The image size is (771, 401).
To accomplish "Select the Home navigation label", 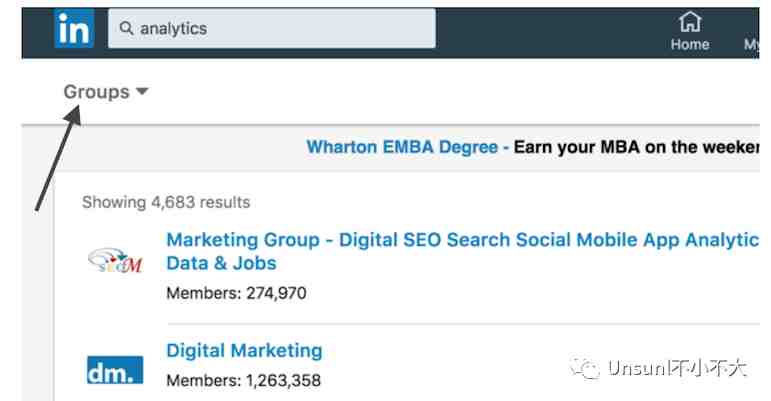I will (690, 44).
